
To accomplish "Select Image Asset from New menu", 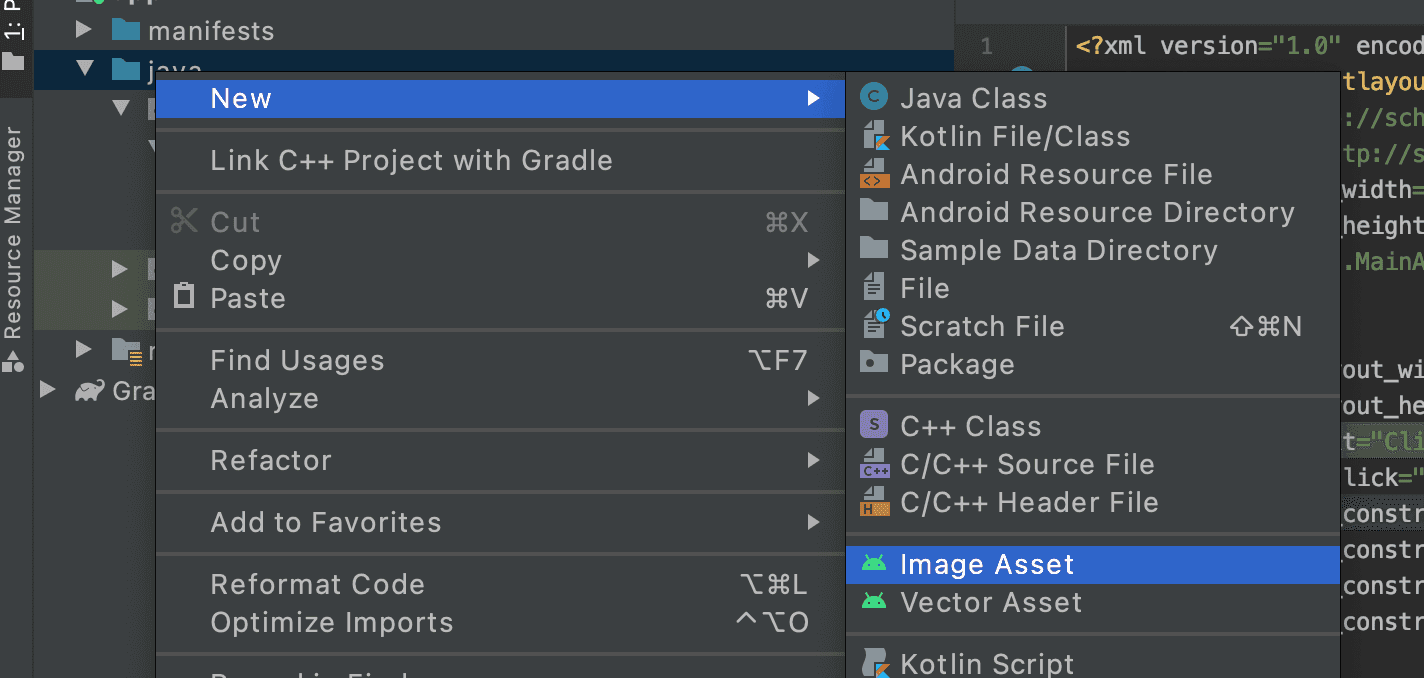I will (987, 564).
